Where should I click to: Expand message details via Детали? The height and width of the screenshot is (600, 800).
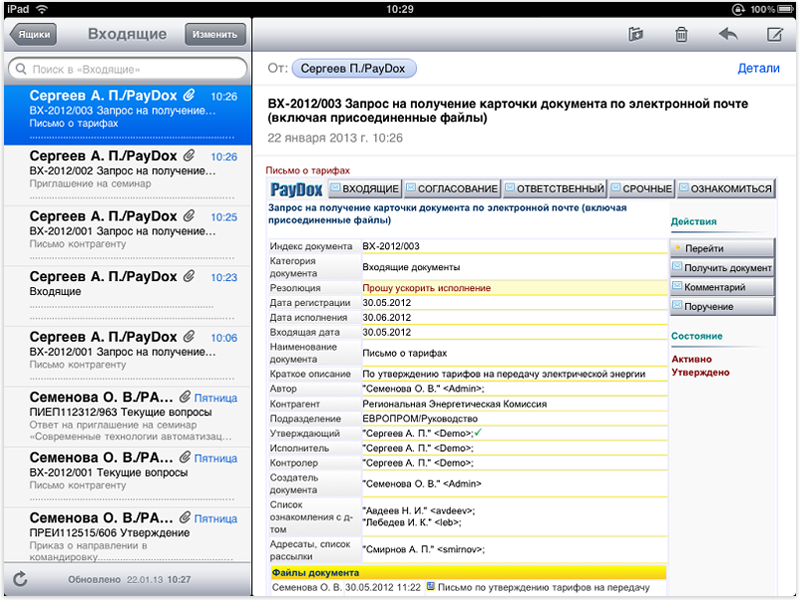(x=759, y=68)
